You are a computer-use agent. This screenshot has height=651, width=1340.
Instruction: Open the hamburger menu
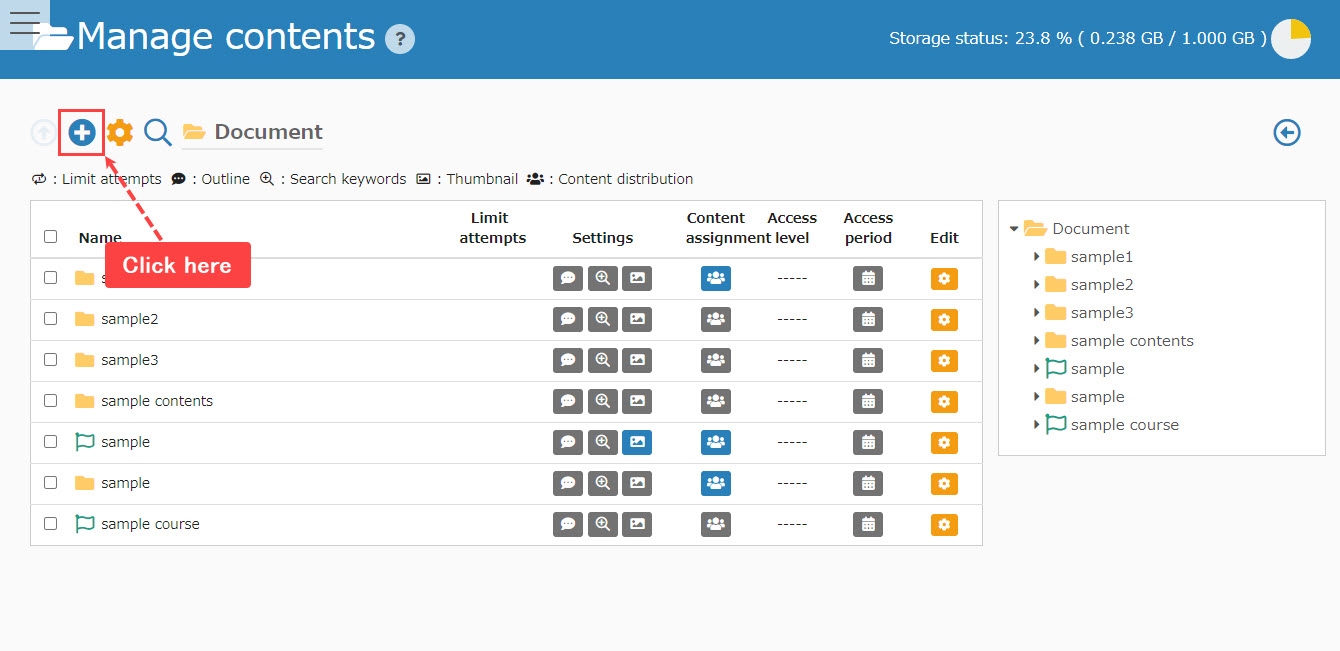coord(24,24)
